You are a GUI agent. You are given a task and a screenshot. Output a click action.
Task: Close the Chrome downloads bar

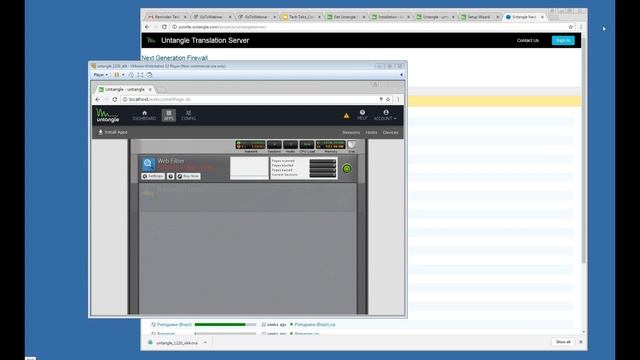click(580, 342)
